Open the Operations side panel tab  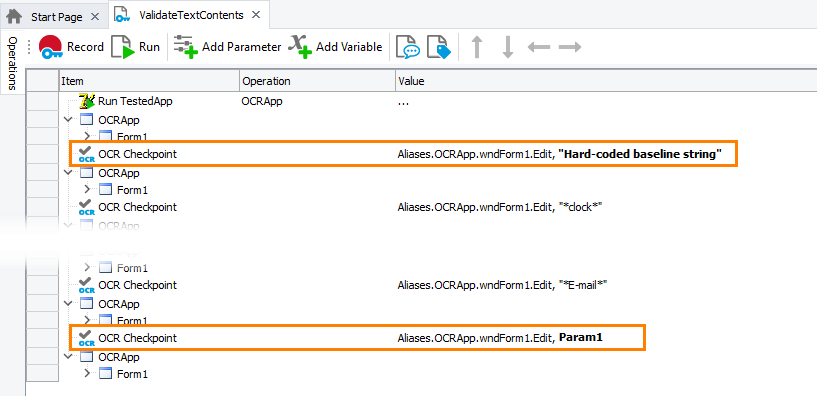point(13,63)
